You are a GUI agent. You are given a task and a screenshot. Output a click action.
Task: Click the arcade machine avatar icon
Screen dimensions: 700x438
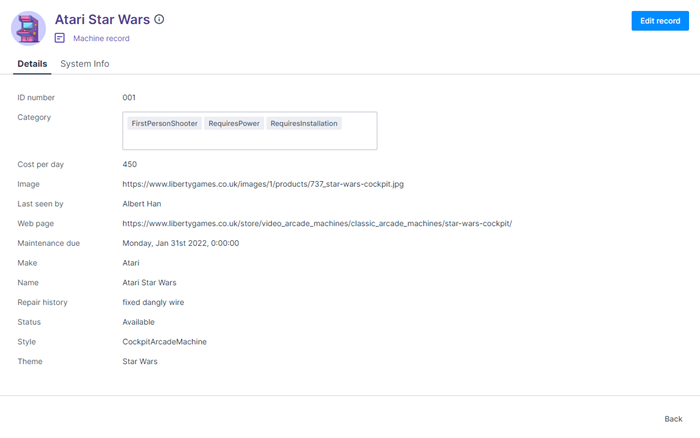(x=28, y=28)
